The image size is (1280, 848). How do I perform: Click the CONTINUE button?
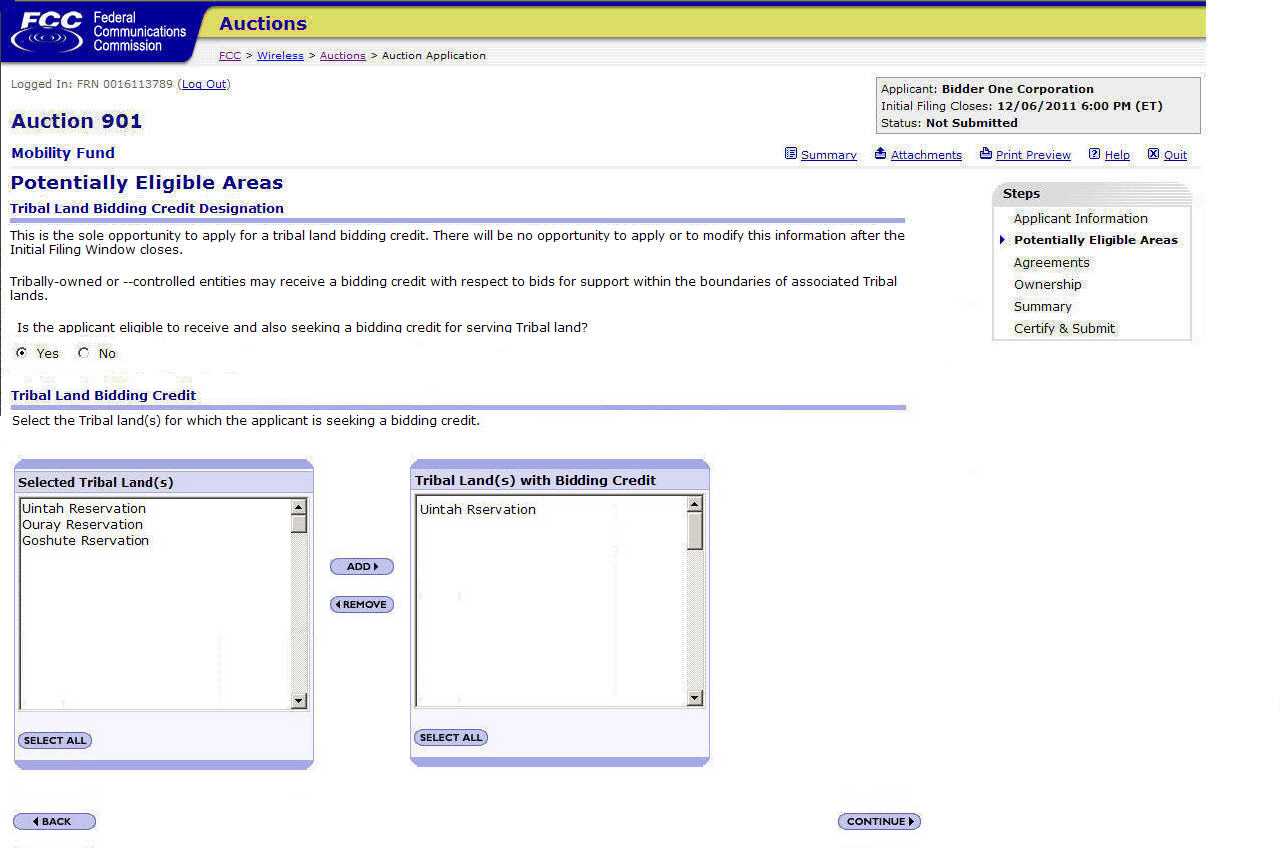(879, 822)
